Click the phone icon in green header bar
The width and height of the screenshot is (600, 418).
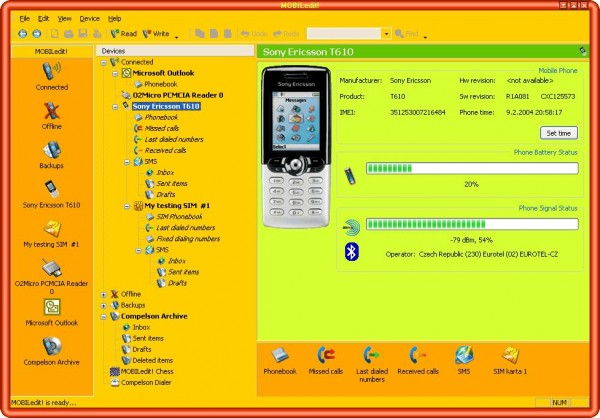[583, 51]
